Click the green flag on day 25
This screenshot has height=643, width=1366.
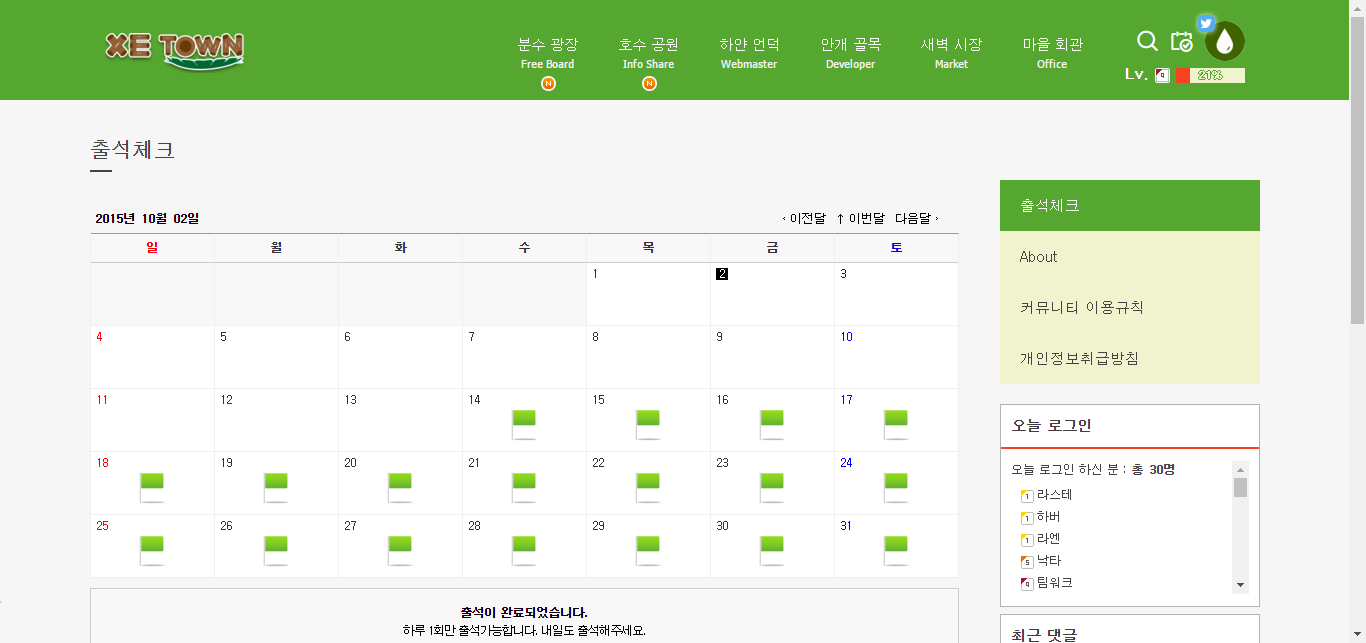click(x=152, y=550)
